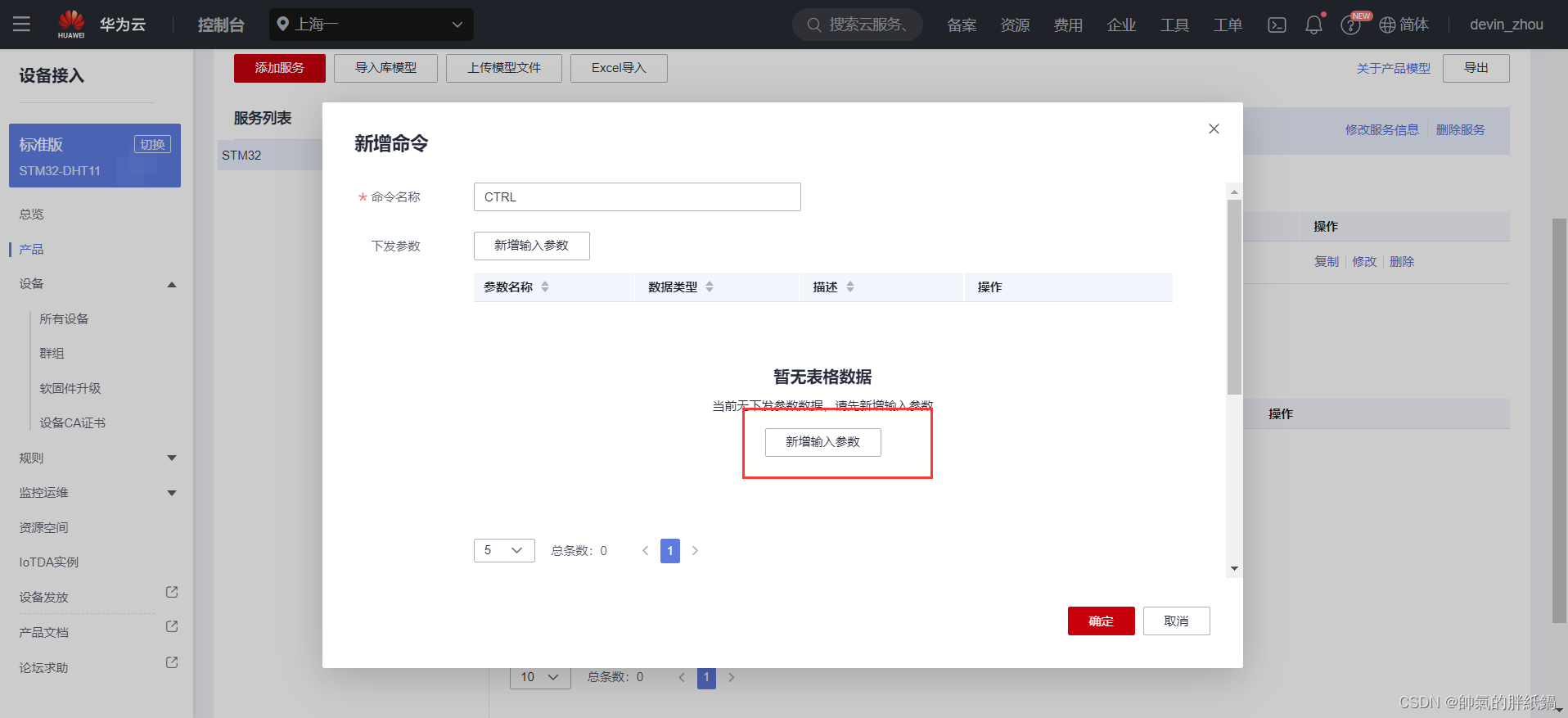Screen dimensions: 1568x718
Task: Open 软固件升级 in sidebar
Action: click(70, 388)
